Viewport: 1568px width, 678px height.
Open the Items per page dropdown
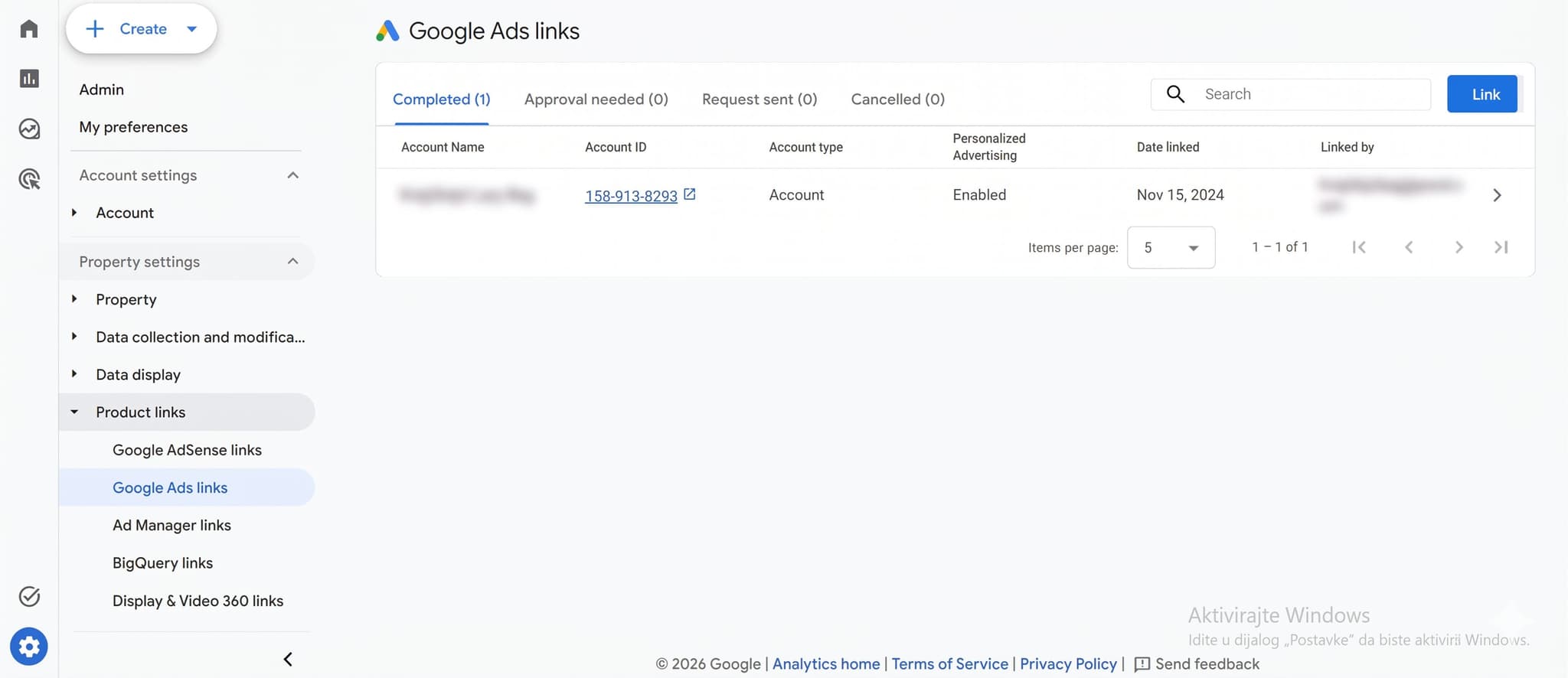click(x=1171, y=247)
